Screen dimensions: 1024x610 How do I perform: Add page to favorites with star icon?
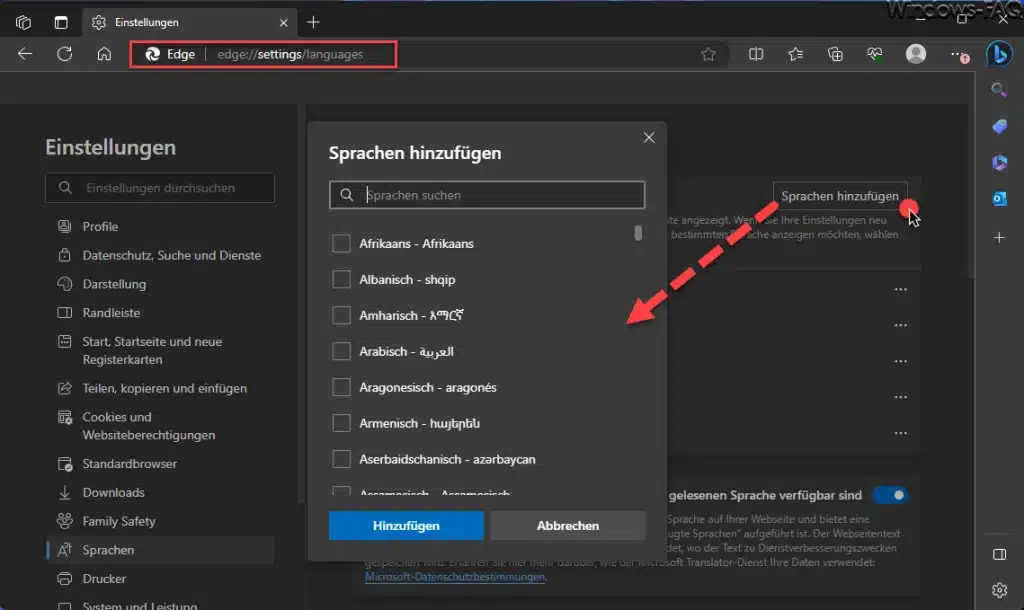click(708, 54)
